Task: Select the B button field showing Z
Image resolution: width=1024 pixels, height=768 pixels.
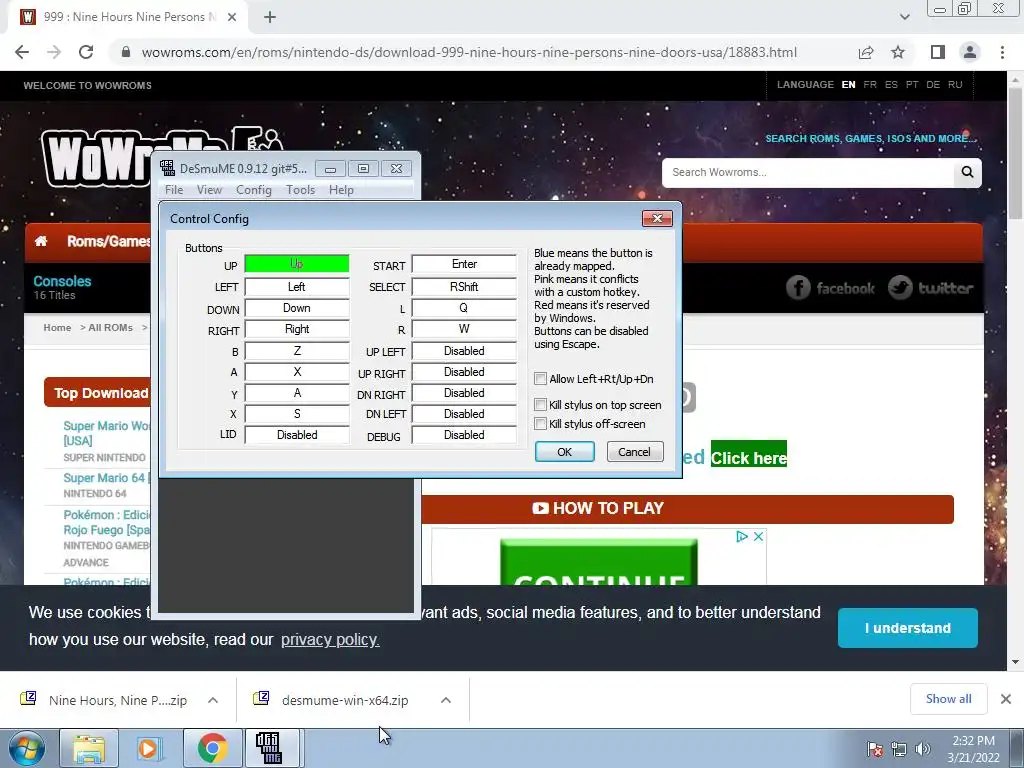Action: pos(296,351)
